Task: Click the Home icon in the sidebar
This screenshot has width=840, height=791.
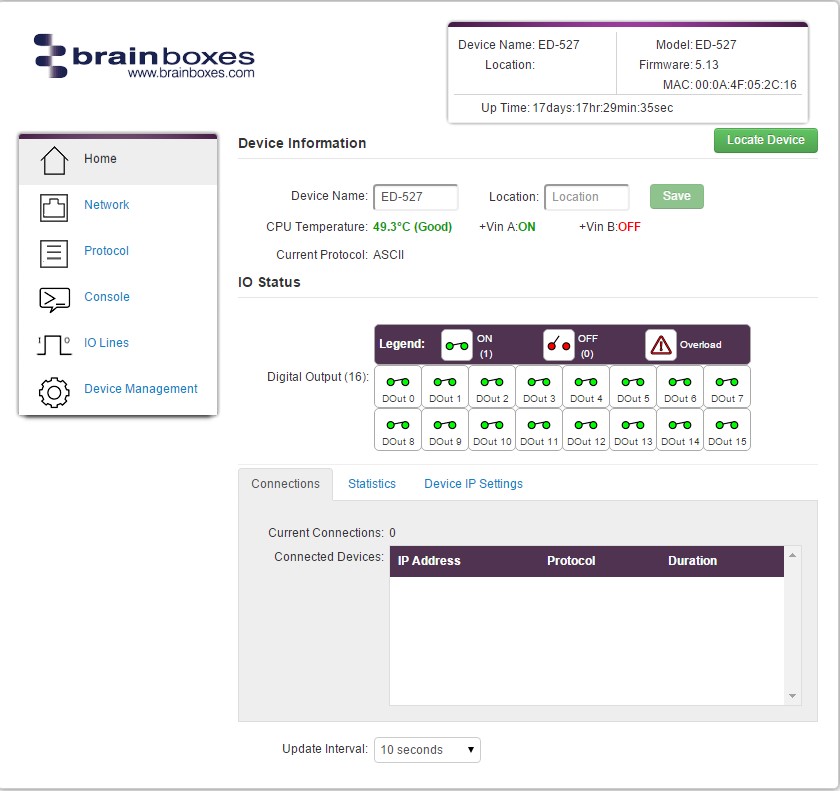Action: (x=54, y=158)
